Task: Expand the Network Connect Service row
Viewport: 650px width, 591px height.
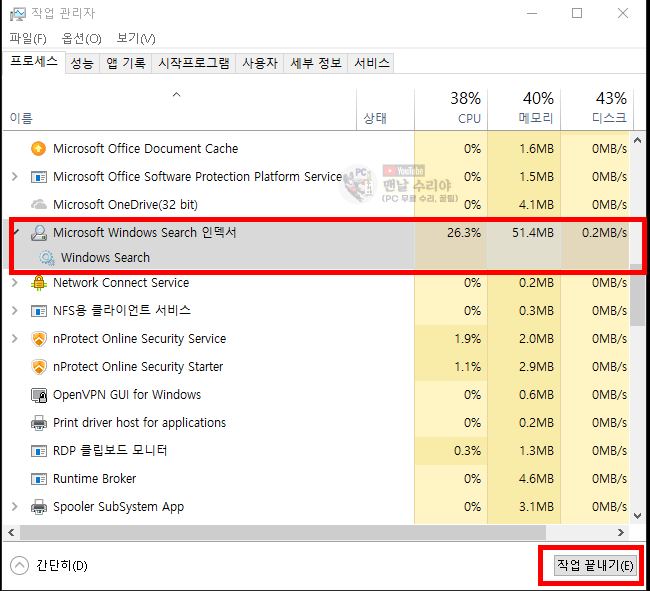Action: 15,283
